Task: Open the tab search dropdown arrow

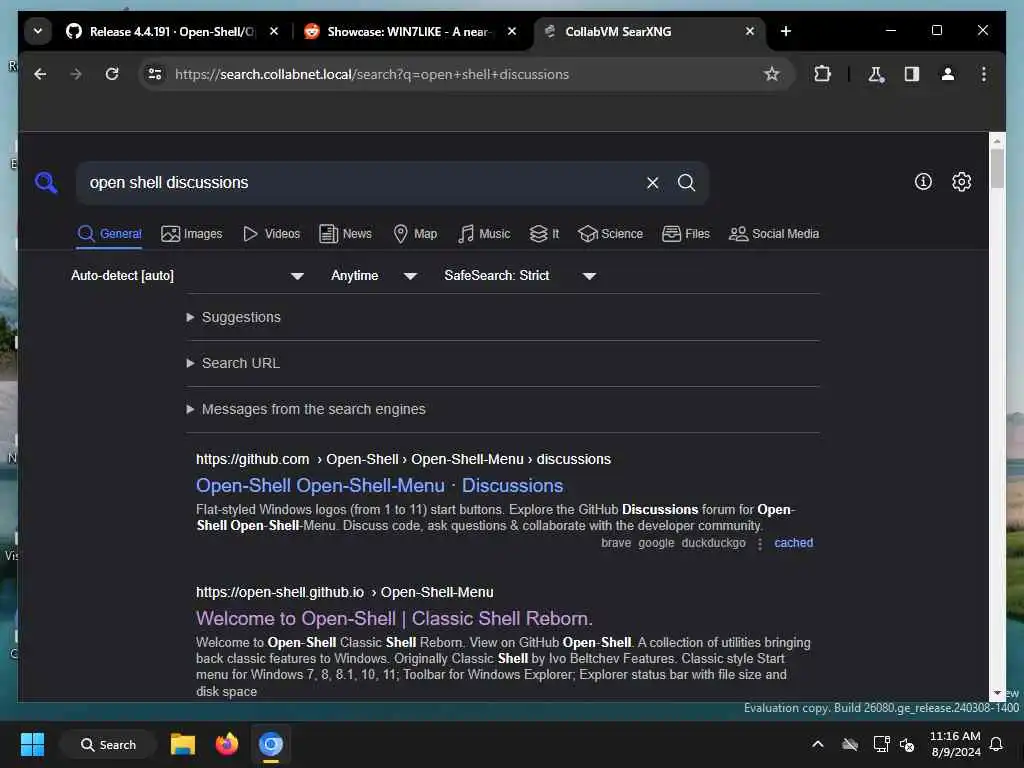Action: [38, 31]
